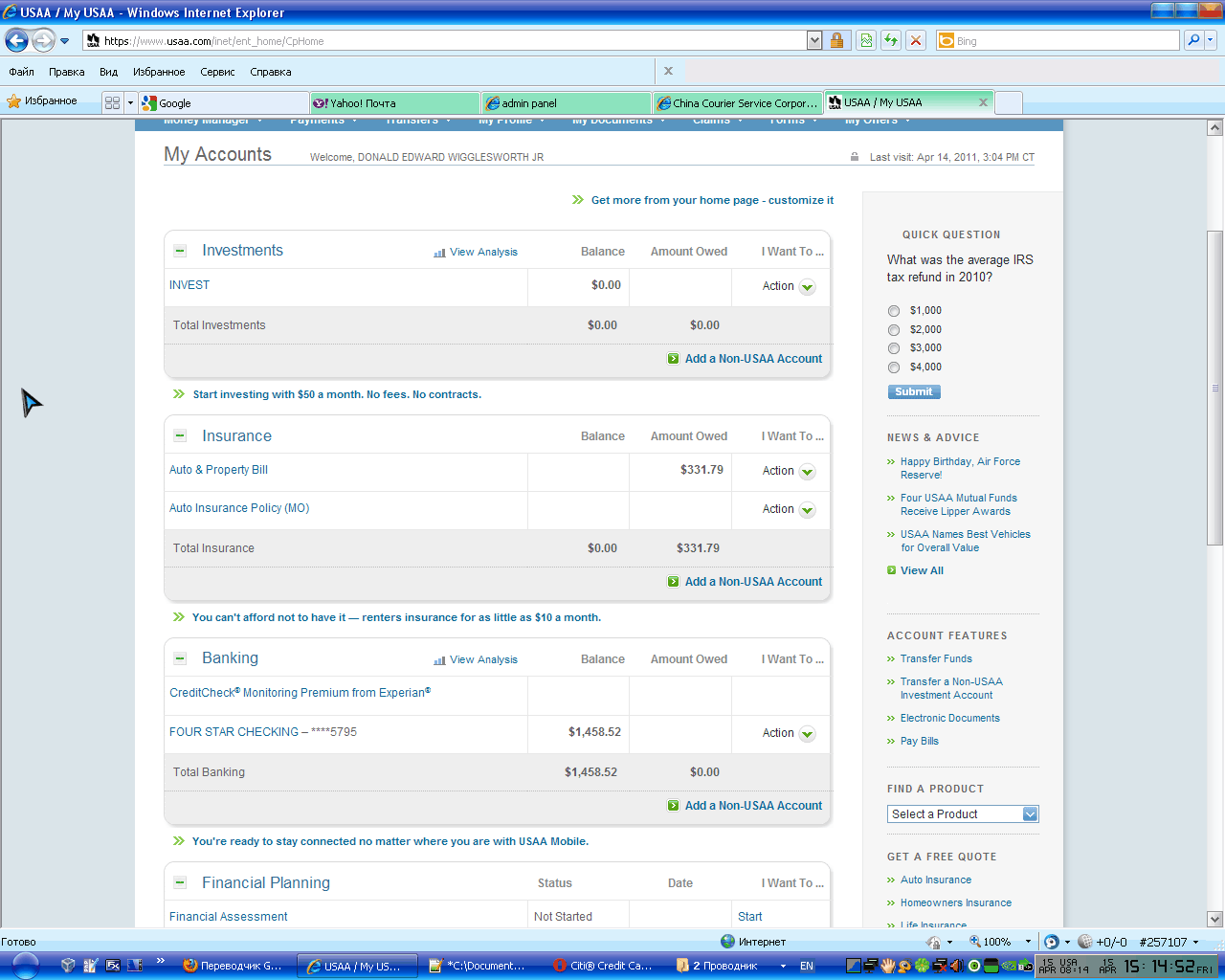Select the $3,000 radio option

coord(894,348)
